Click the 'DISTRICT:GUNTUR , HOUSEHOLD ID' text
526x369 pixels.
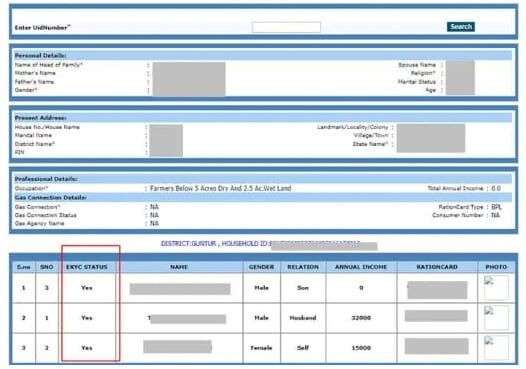[215, 244]
